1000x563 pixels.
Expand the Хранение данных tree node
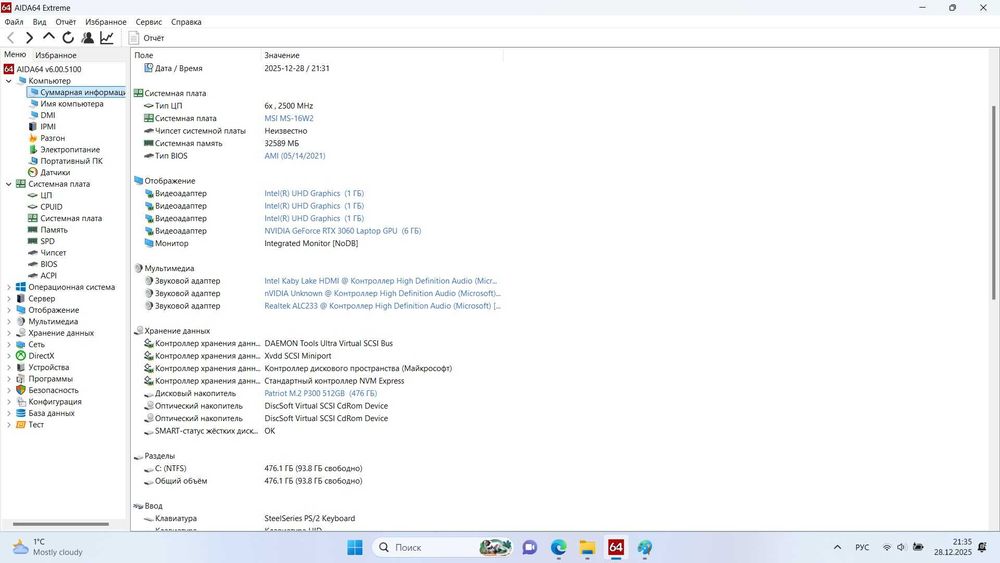coord(9,333)
